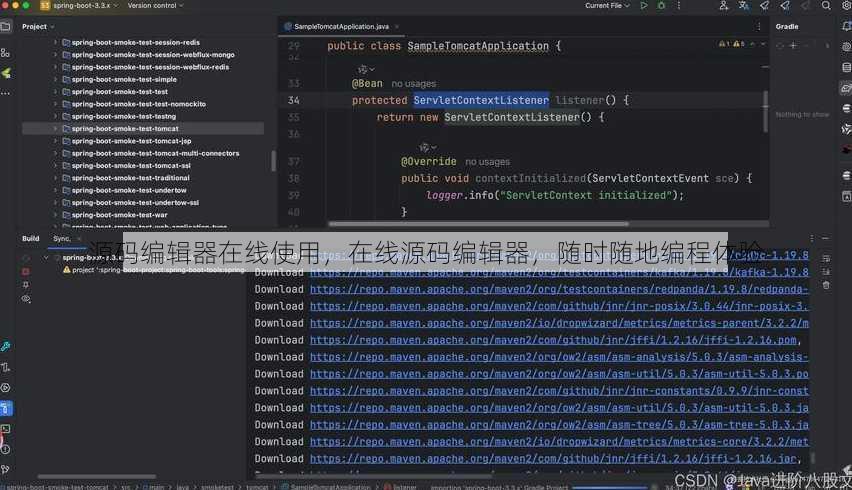Click the translate icon in the top toolbar
The image size is (852, 490).
coord(743,5)
